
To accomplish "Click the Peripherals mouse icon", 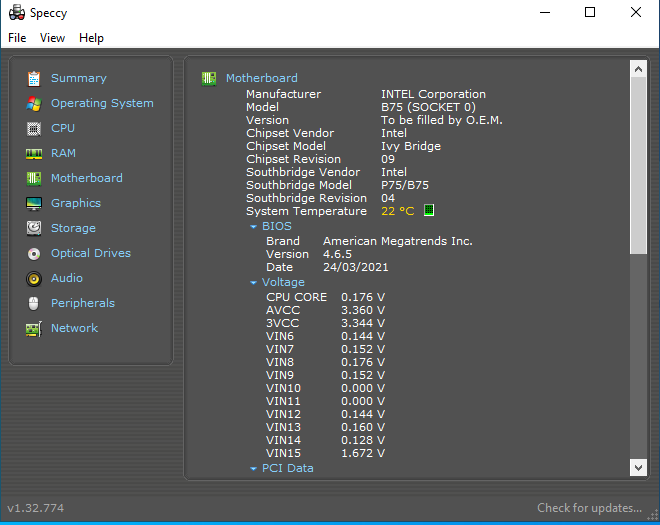I will pyautogui.click(x=34, y=303).
